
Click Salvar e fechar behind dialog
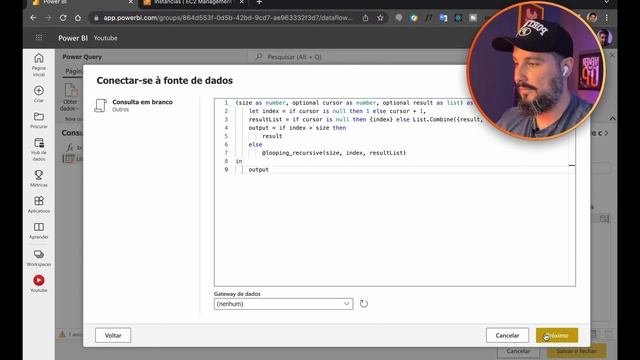tap(576, 351)
